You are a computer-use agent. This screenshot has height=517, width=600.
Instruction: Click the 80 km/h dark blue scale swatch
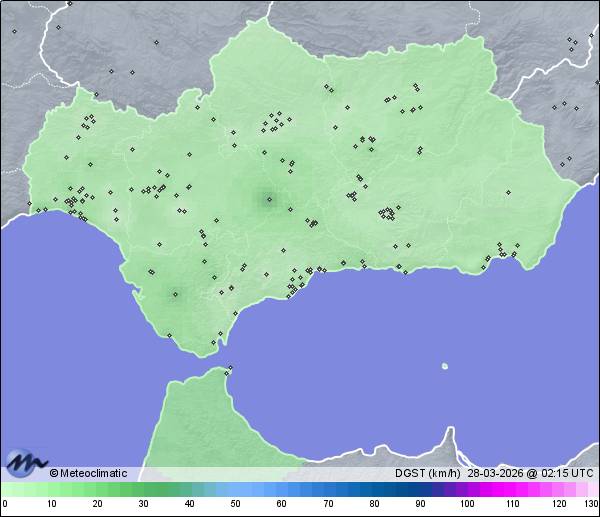pos(374,489)
